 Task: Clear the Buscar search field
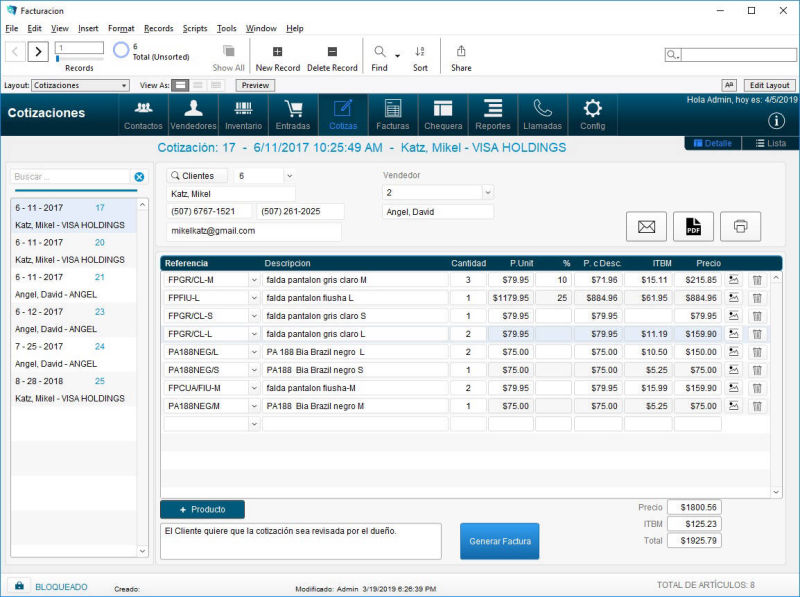(x=139, y=177)
